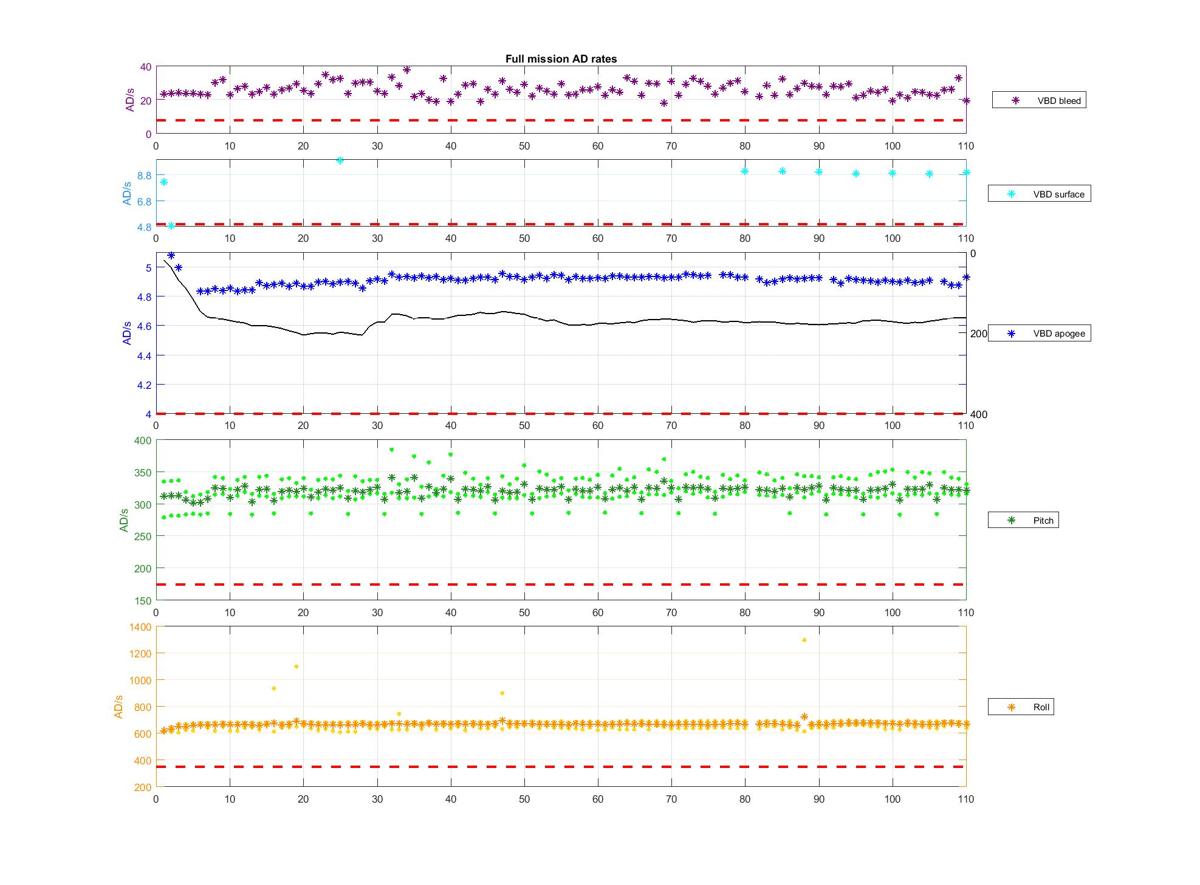Click the 250 y-axis tick on Pitch plot
This screenshot has height=885, width=1200.
coord(143,536)
